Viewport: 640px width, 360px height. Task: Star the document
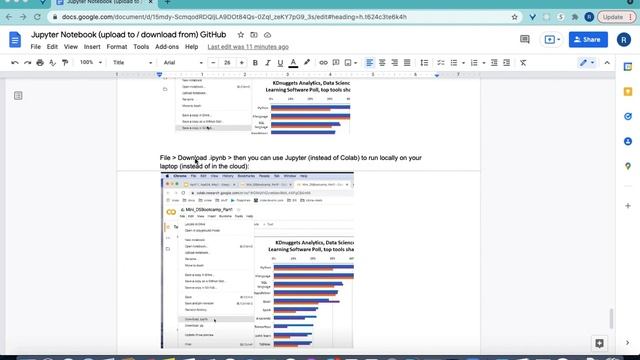coord(241,35)
